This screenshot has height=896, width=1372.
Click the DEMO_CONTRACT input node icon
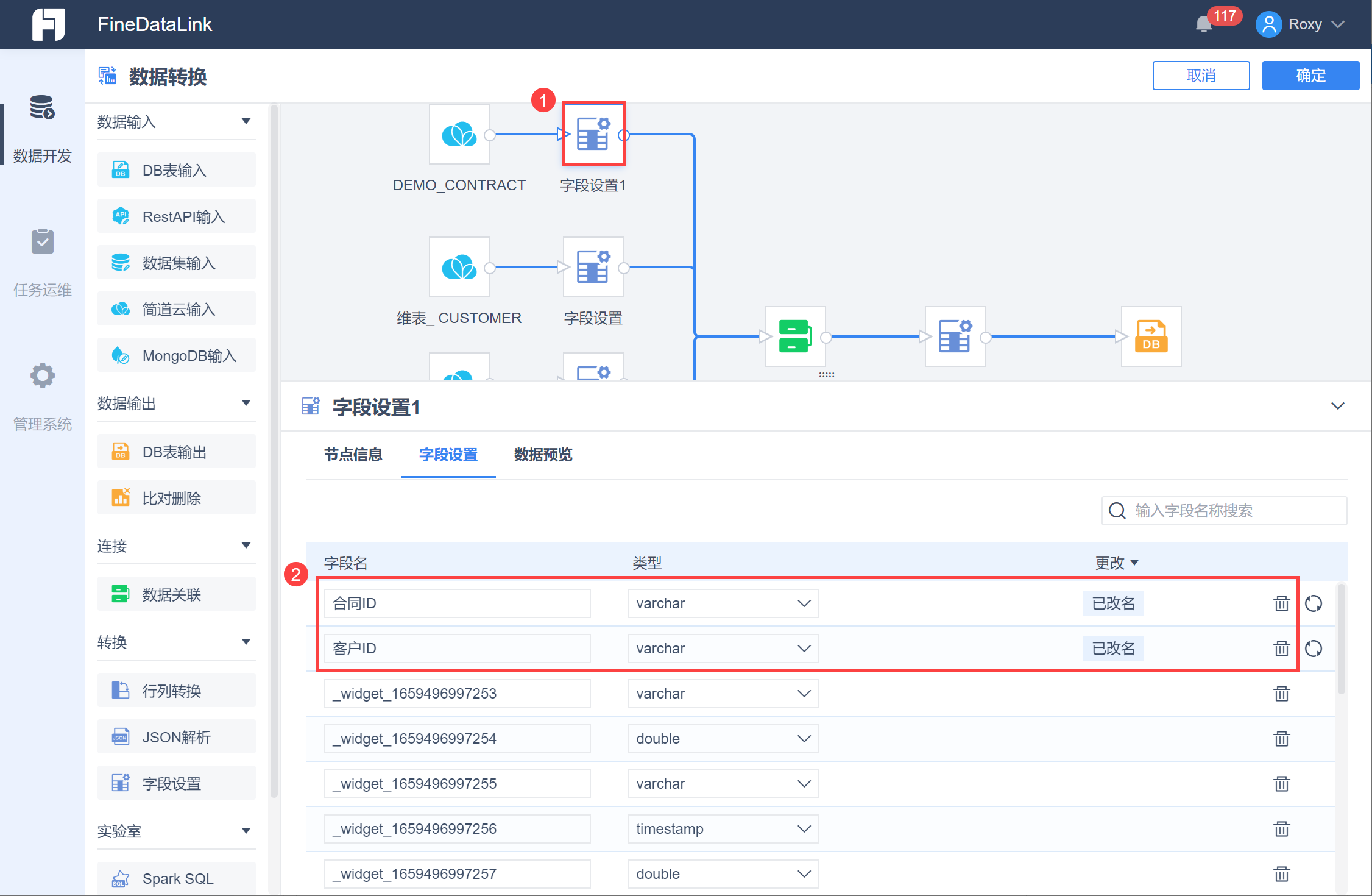click(x=459, y=134)
